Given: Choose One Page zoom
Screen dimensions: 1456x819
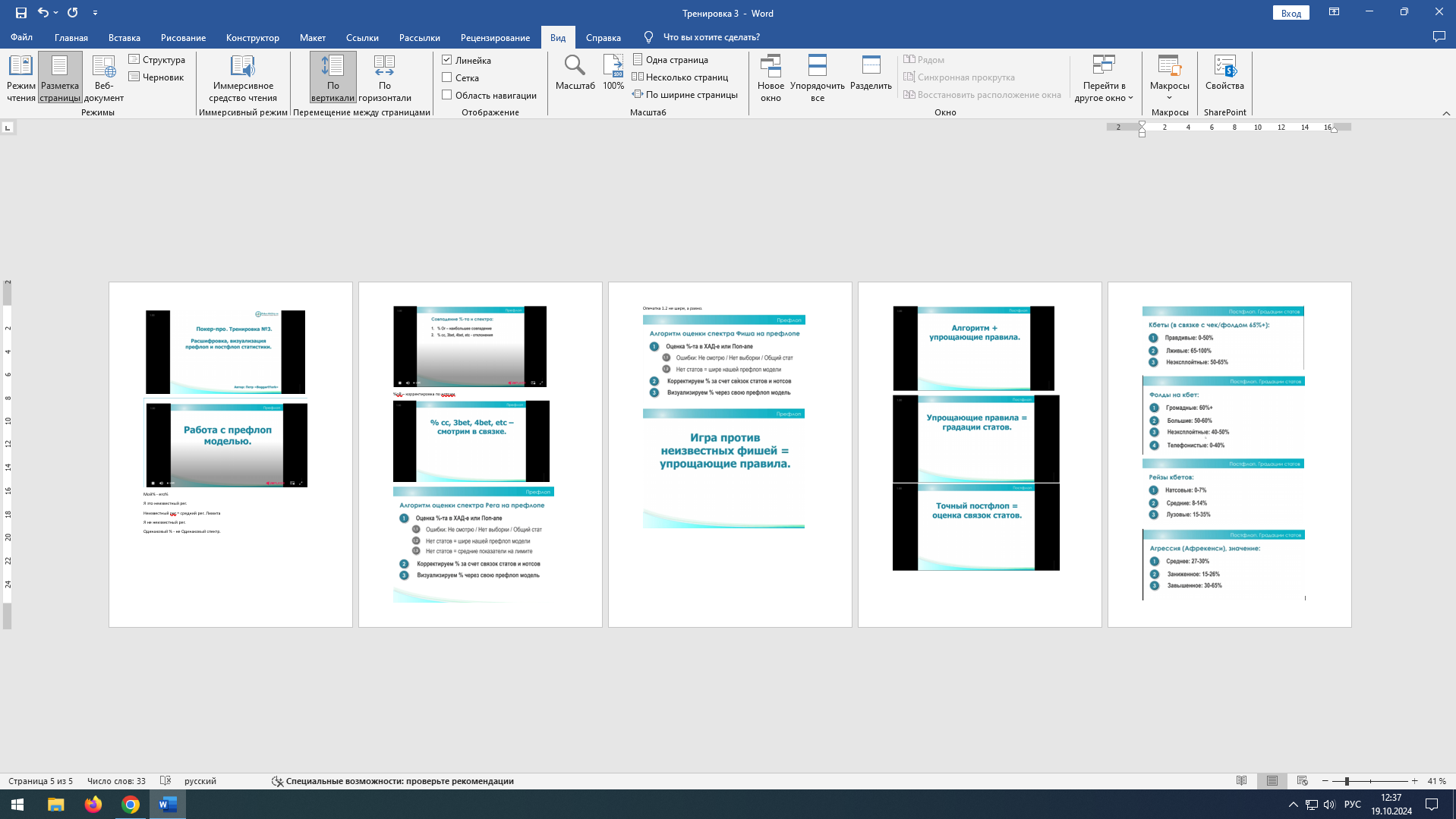Looking at the screenshot, I should (x=670, y=60).
